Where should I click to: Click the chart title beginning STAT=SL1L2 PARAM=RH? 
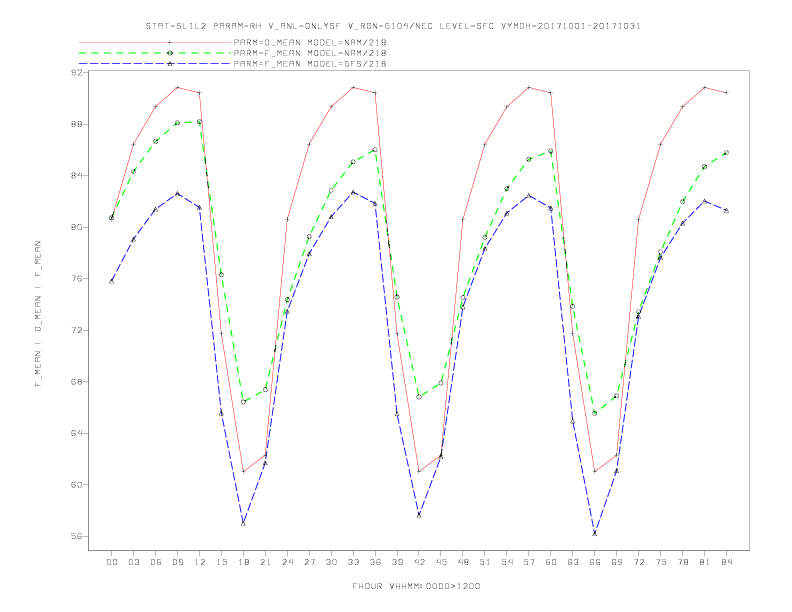[x=393, y=26]
